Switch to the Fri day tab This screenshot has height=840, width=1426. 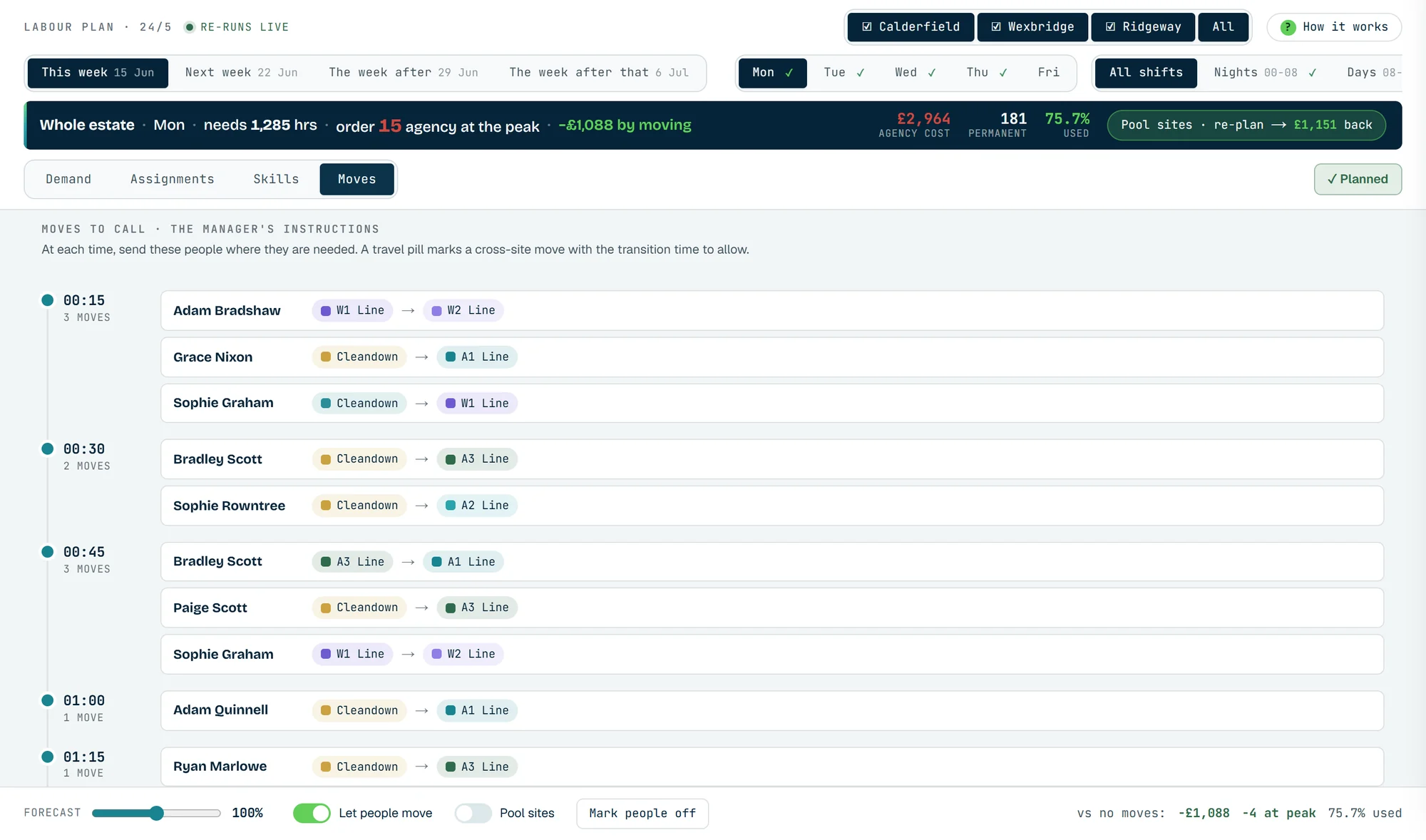click(1048, 73)
